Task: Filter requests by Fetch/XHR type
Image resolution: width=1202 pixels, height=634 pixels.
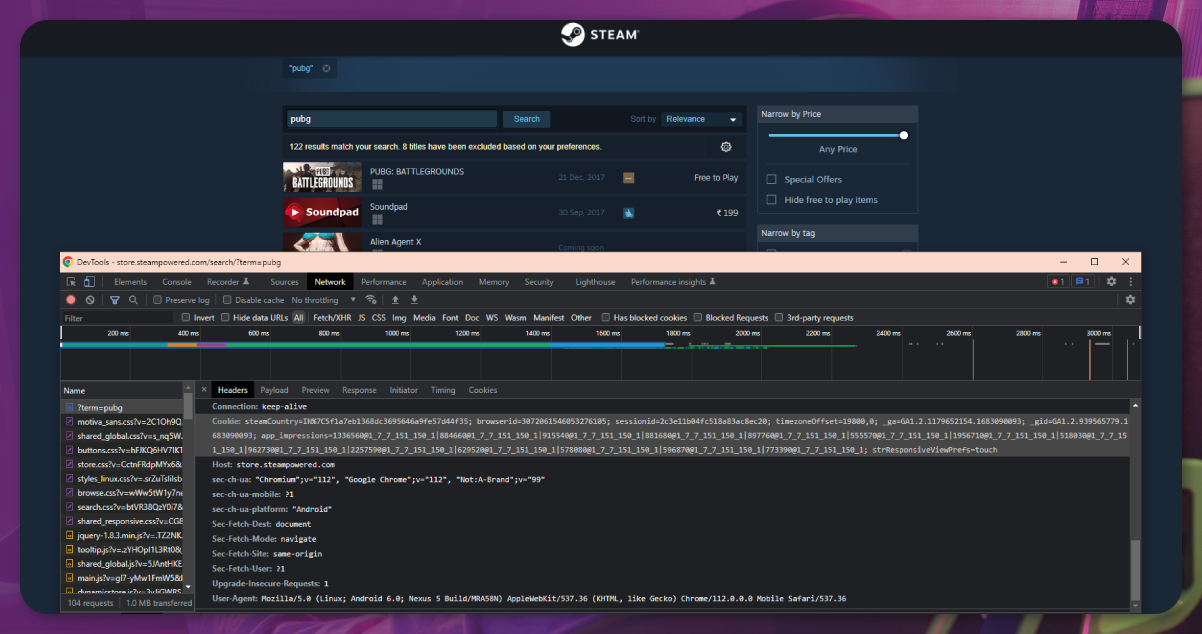Action: (332, 318)
